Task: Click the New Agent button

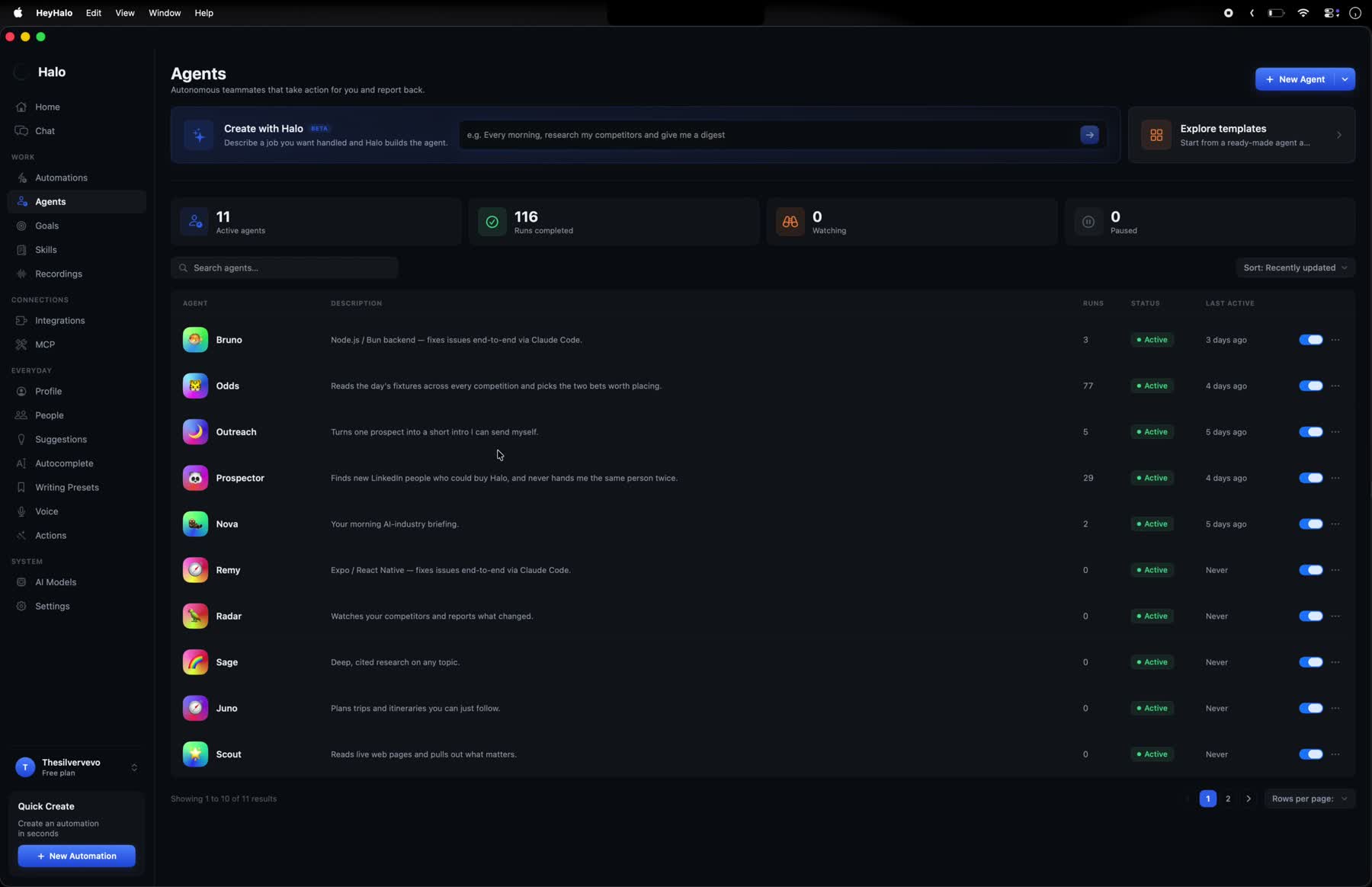Action: click(1295, 79)
